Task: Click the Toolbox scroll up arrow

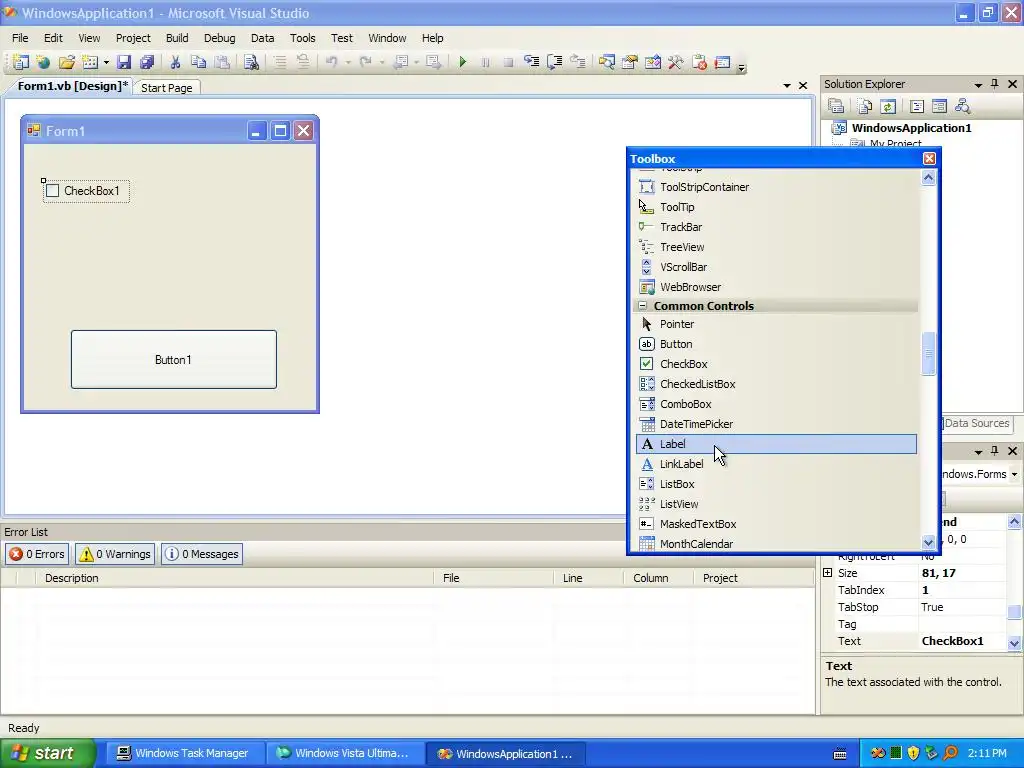Action: tap(929, 178)
